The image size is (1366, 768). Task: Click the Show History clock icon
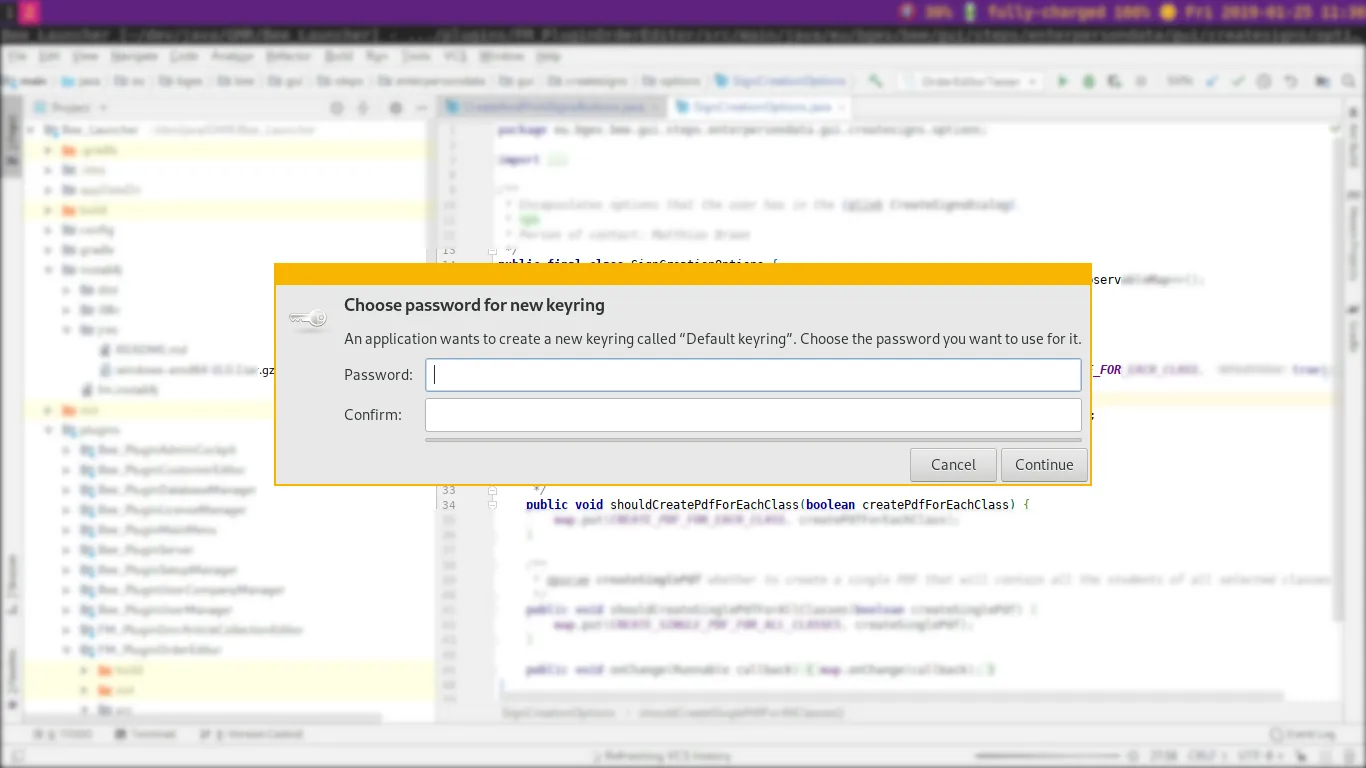point(1264,81)
